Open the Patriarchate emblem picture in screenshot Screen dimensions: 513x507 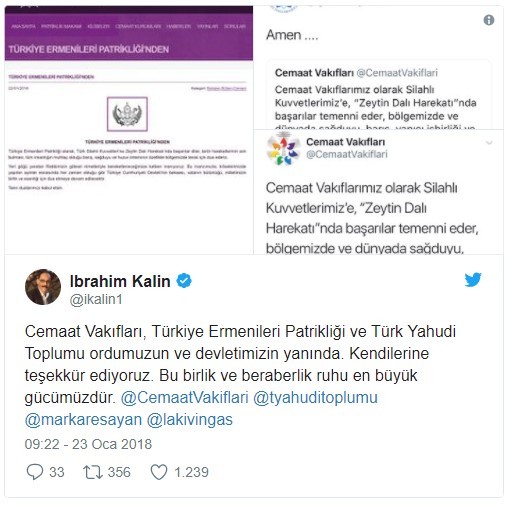point(127,114)
